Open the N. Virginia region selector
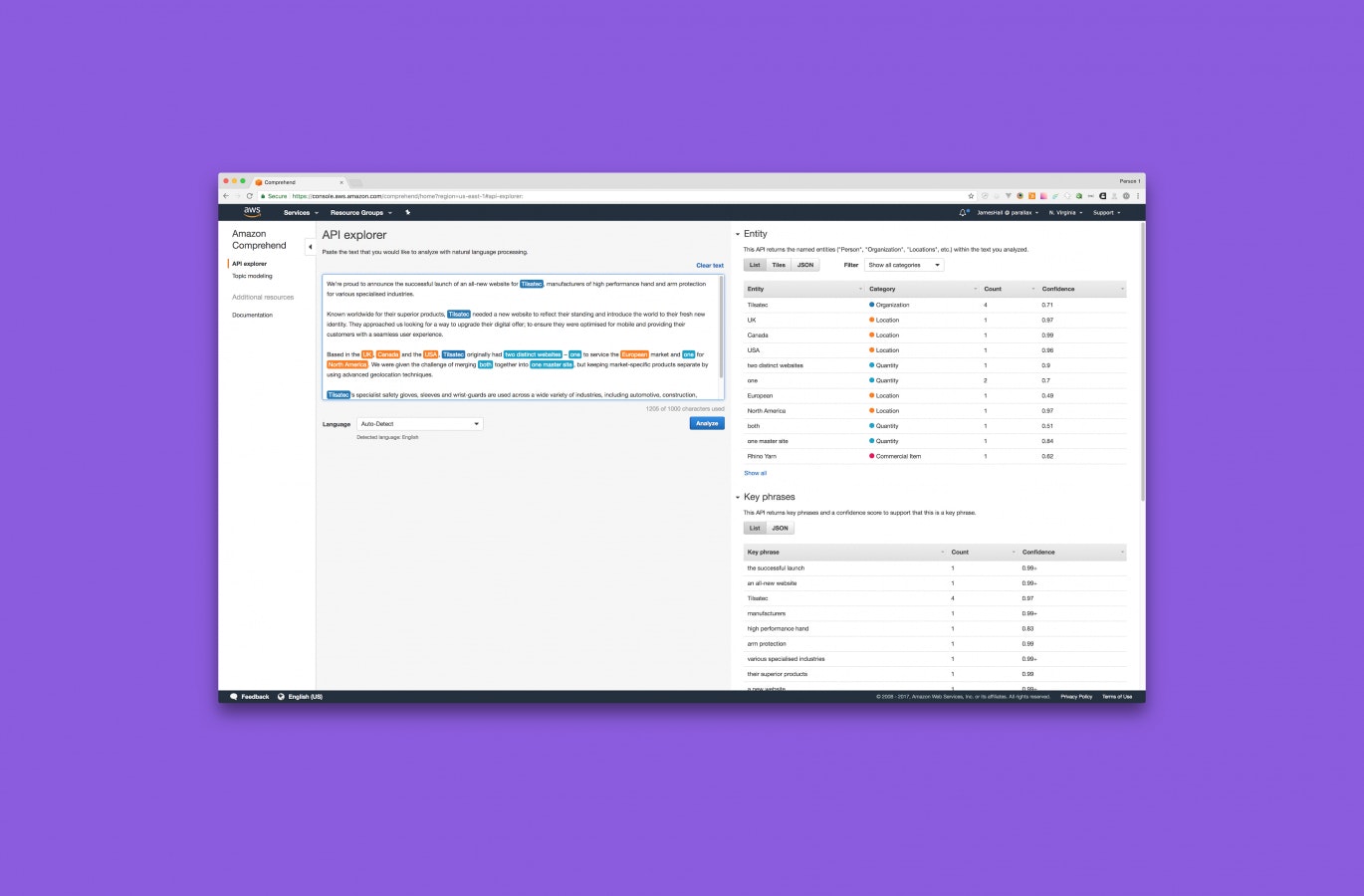 coord(1065,212)
